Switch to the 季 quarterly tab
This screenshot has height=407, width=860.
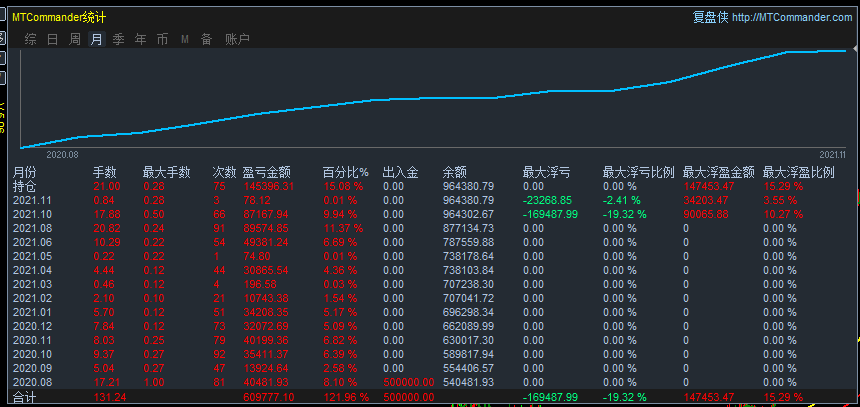(118, 39)
